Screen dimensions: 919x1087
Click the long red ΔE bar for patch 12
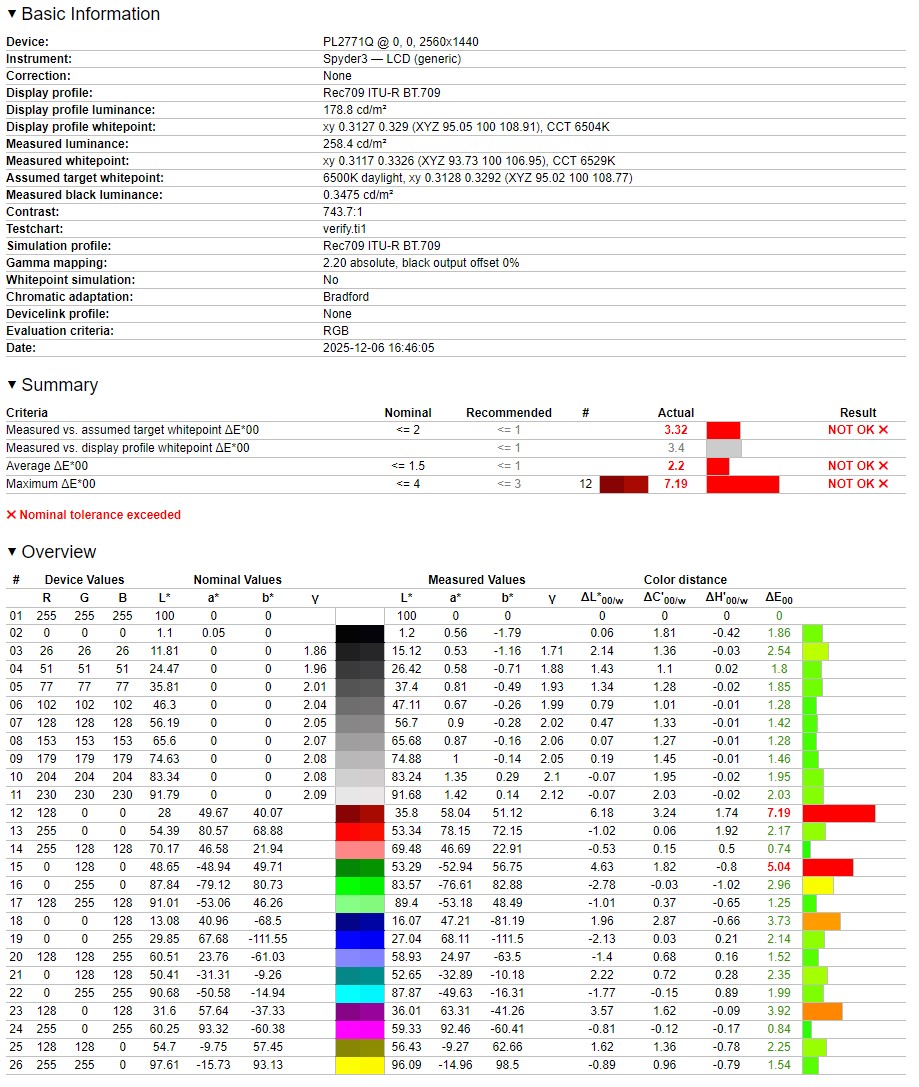pos(838,813)
